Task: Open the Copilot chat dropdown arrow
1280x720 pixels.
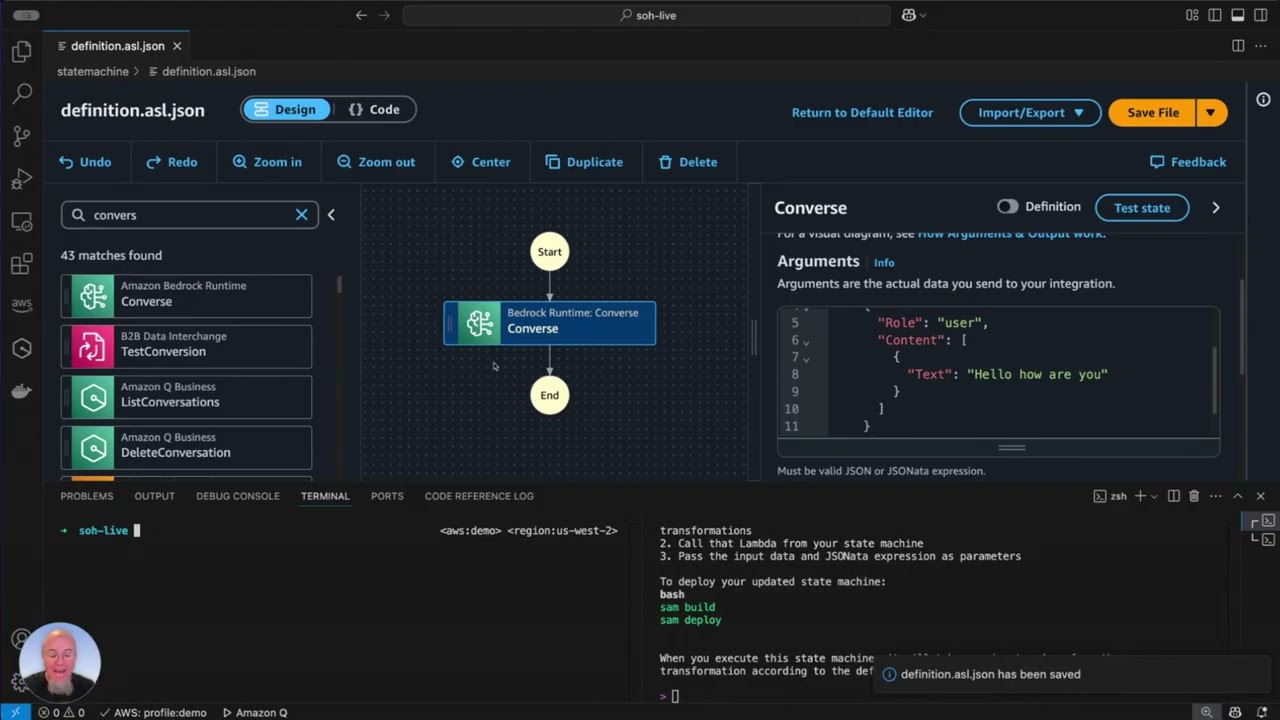Action: pos(922,15)
